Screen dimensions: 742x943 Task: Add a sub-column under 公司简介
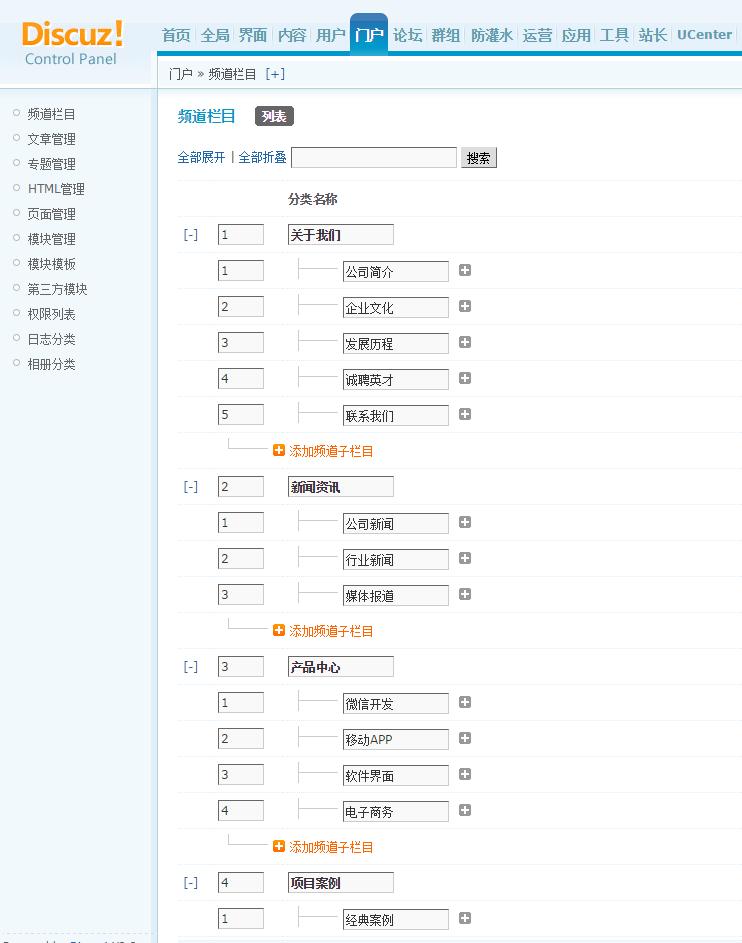tap(464, 270)
